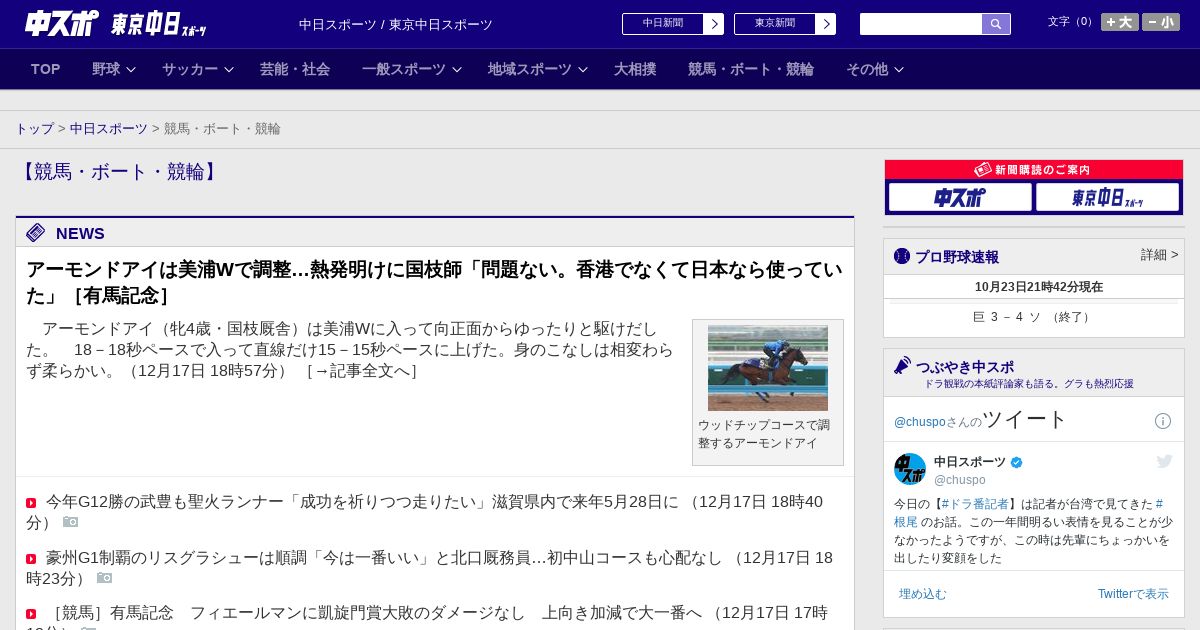Open the サッカー menu label
Image resolution: width=1200 pixels, height=630 pixels.
pyautogui.click(x=190, y=69)
